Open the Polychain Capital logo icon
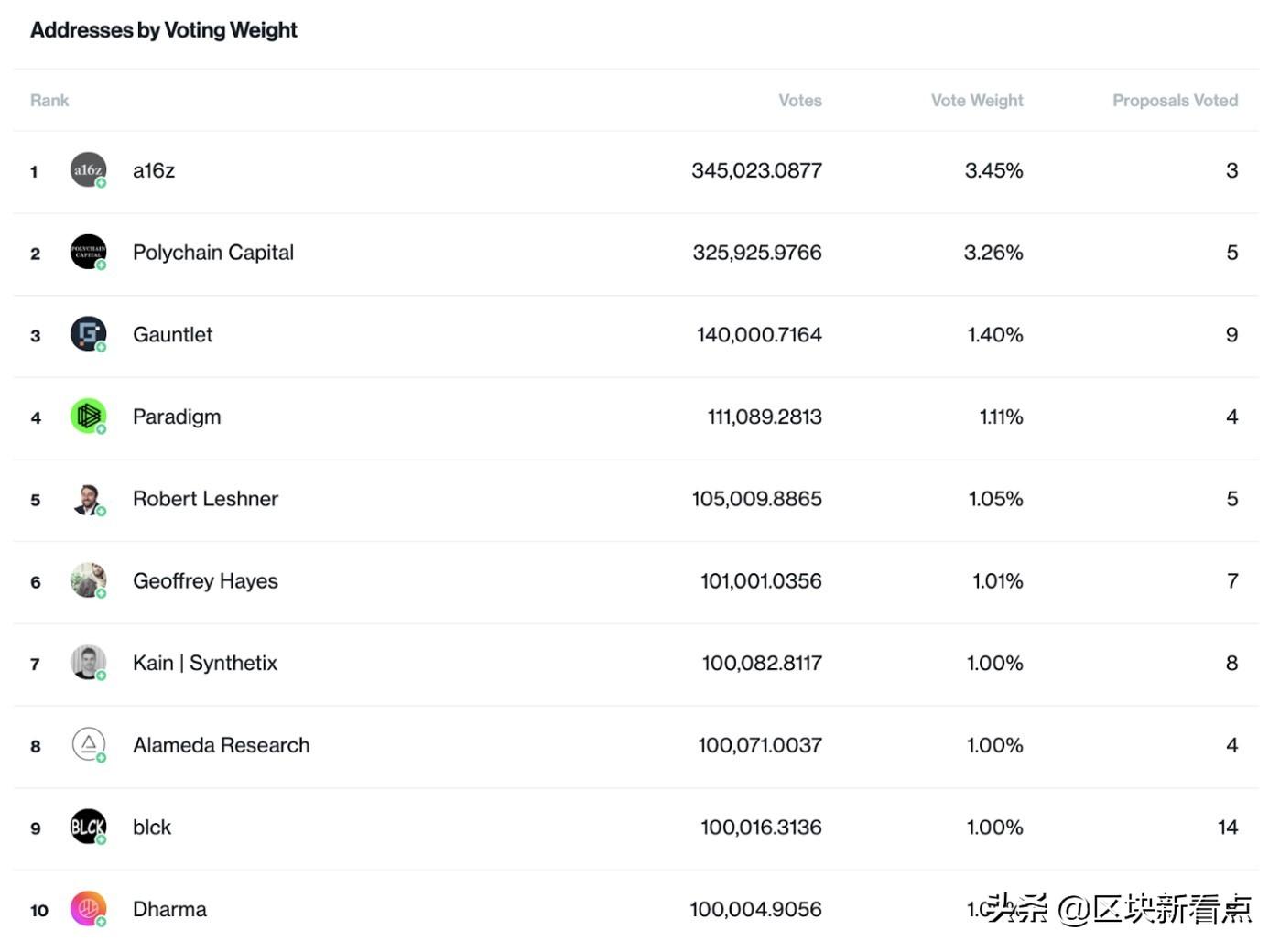This screenshot has width=1280, height=952. (x=88, y=252)
